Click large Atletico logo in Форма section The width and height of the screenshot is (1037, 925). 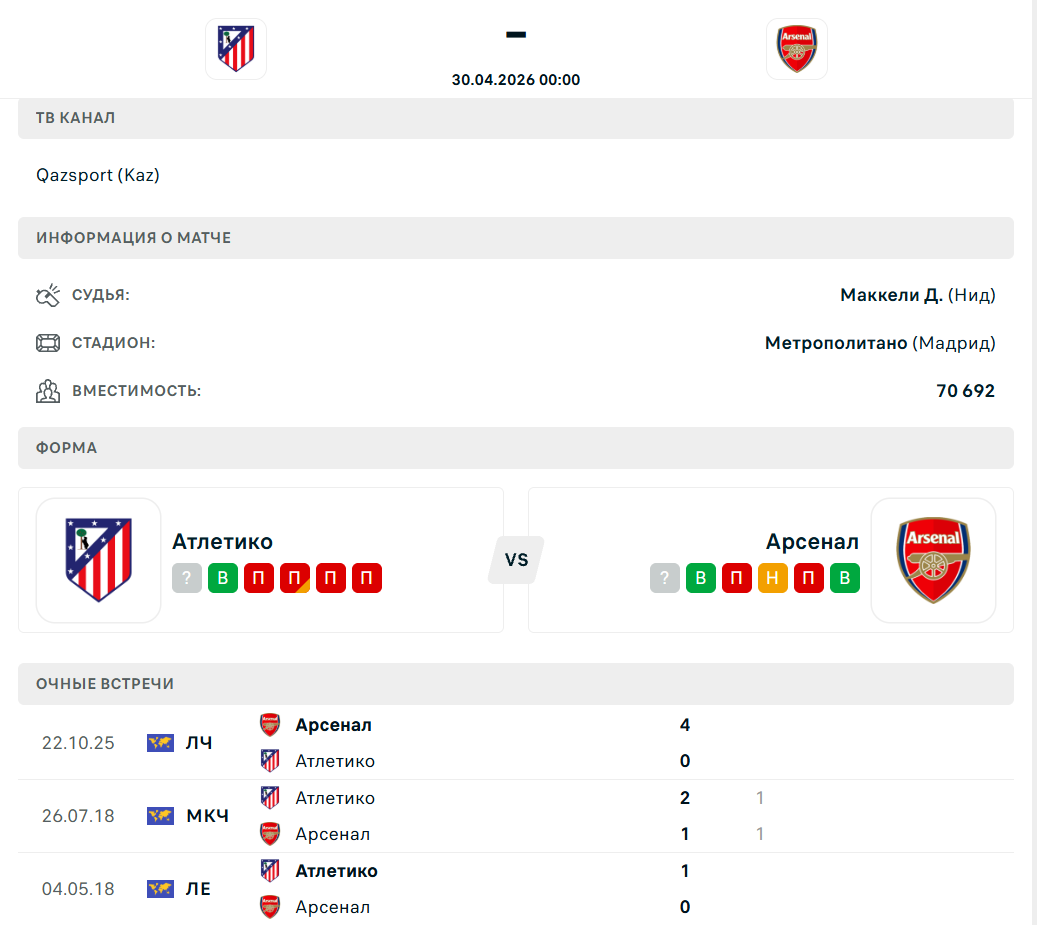click(x=98, y=560)
